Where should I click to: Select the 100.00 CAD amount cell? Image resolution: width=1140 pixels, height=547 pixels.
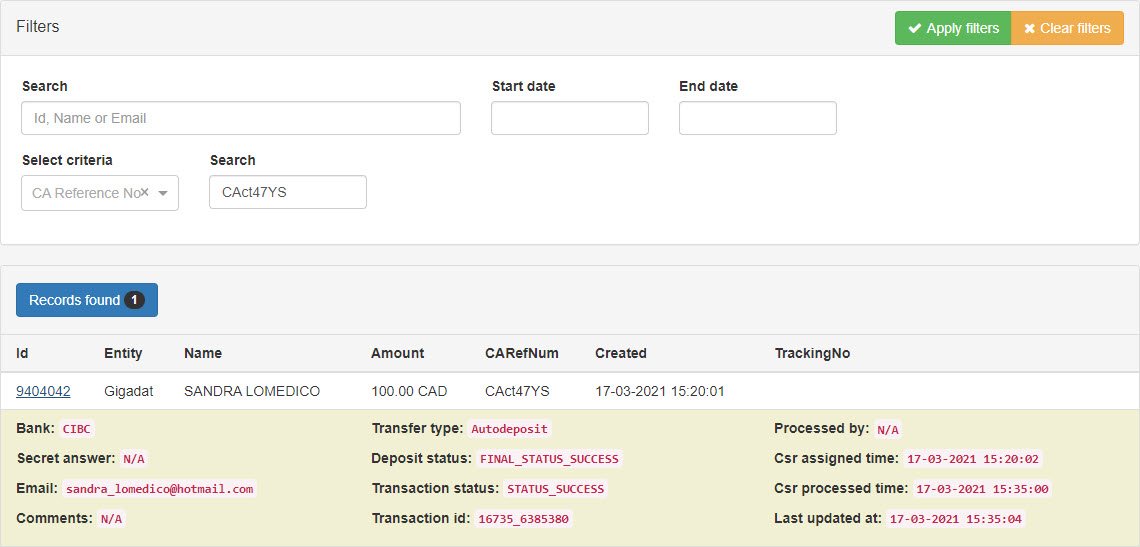coord(409,391)
